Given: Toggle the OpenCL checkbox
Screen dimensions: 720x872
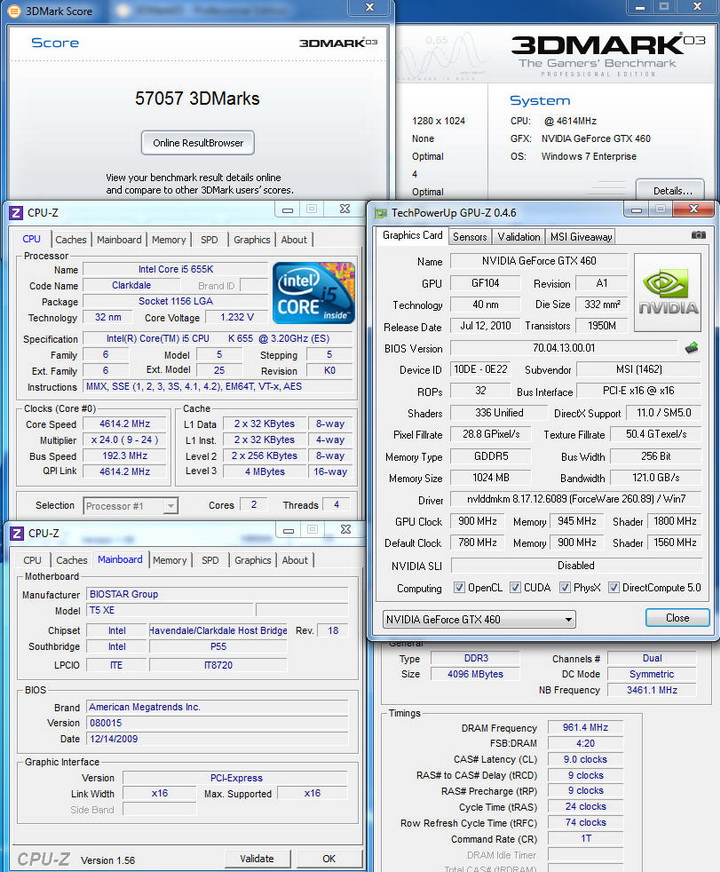Looking at the screenshot, I should [x=459, y=587].
